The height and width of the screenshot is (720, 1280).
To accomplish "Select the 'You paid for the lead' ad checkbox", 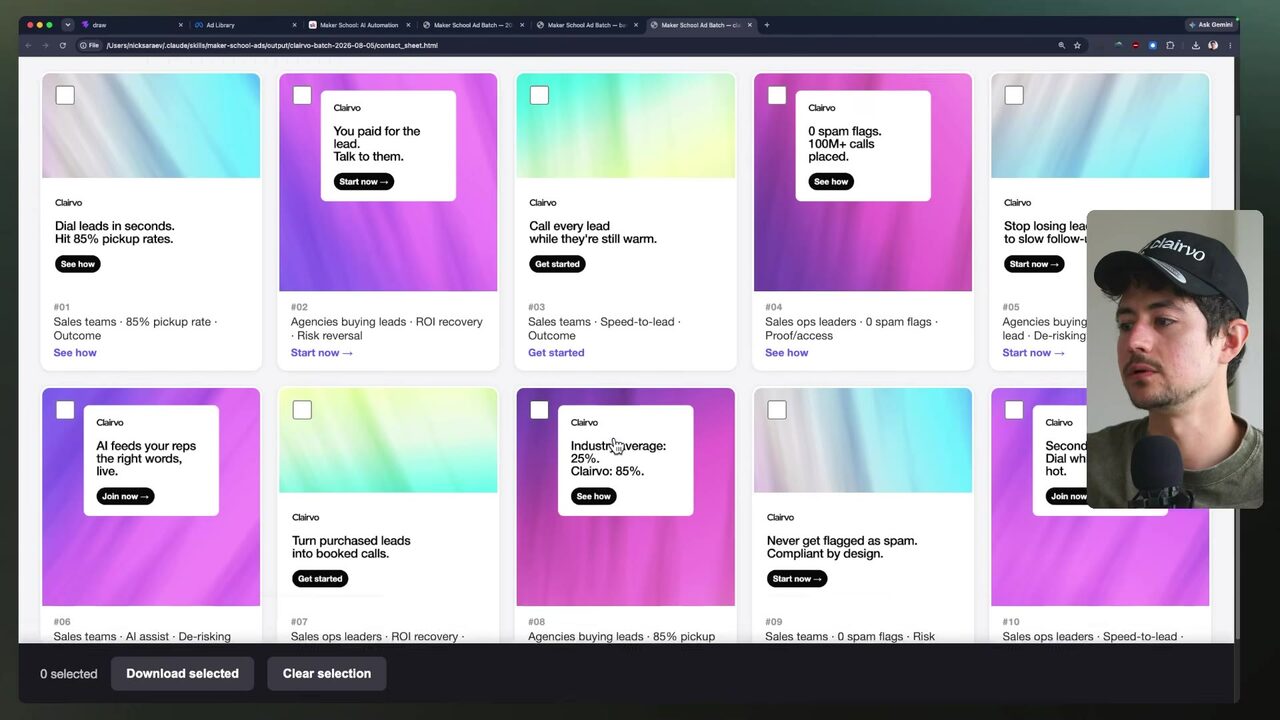I will click(x=302, y=95).
